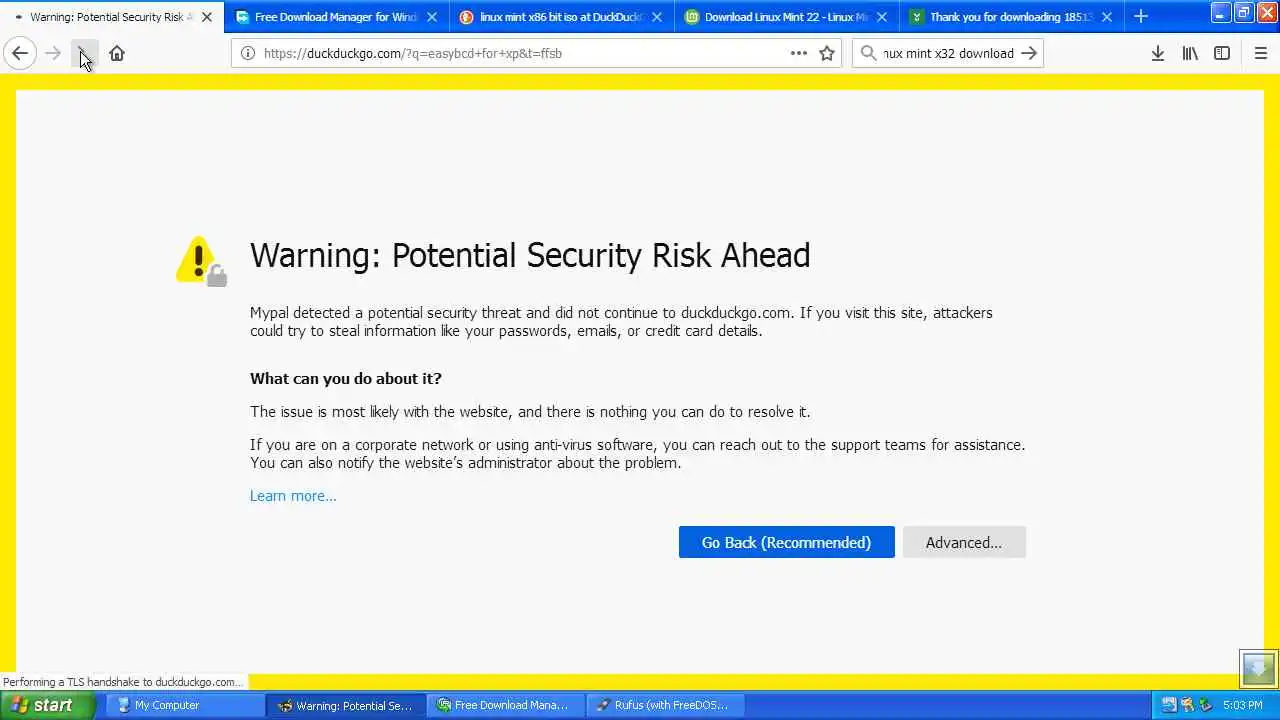
Task: Switch to My Computer taskbar window
Action: (x=184, y=705)
